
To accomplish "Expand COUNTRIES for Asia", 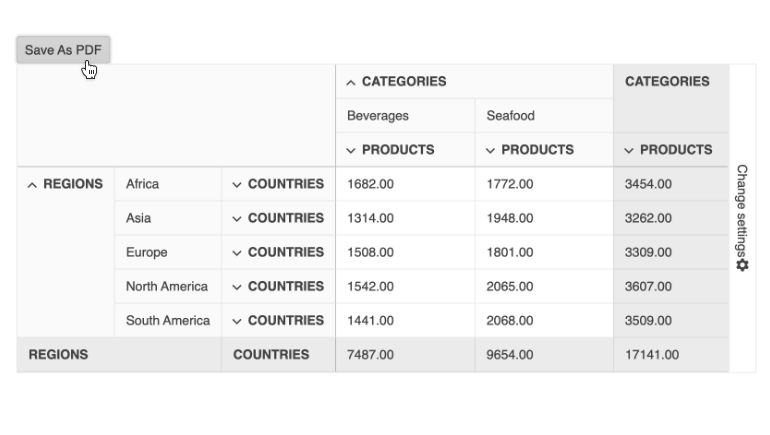I will point(237,218).
